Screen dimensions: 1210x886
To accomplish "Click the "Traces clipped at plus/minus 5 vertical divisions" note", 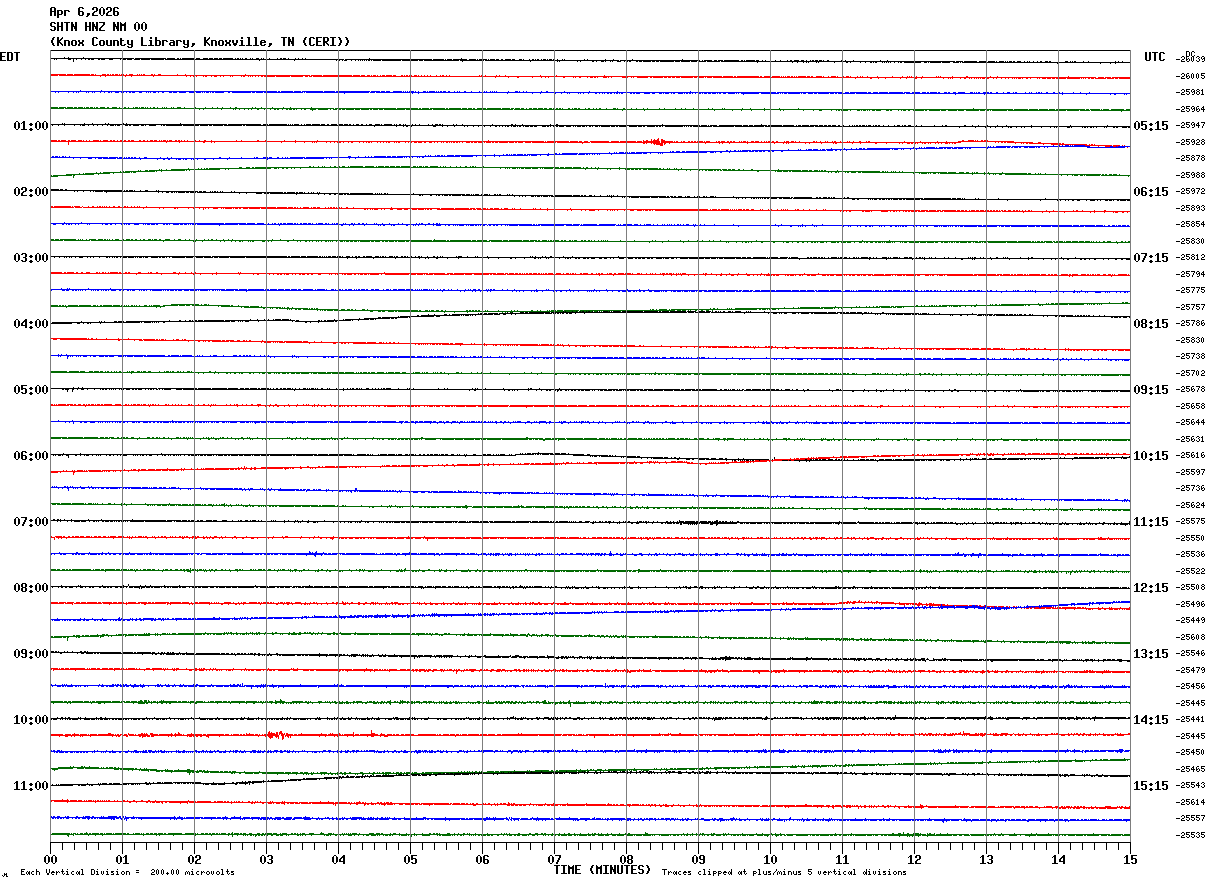I will coord(784,872).
